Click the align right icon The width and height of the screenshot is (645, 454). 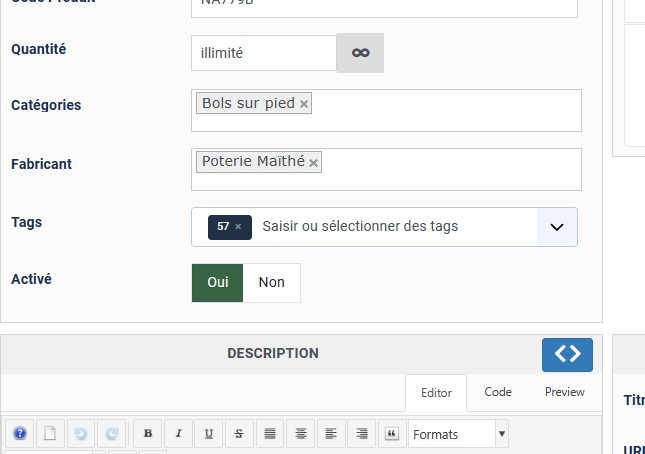(x=361, y=434)
